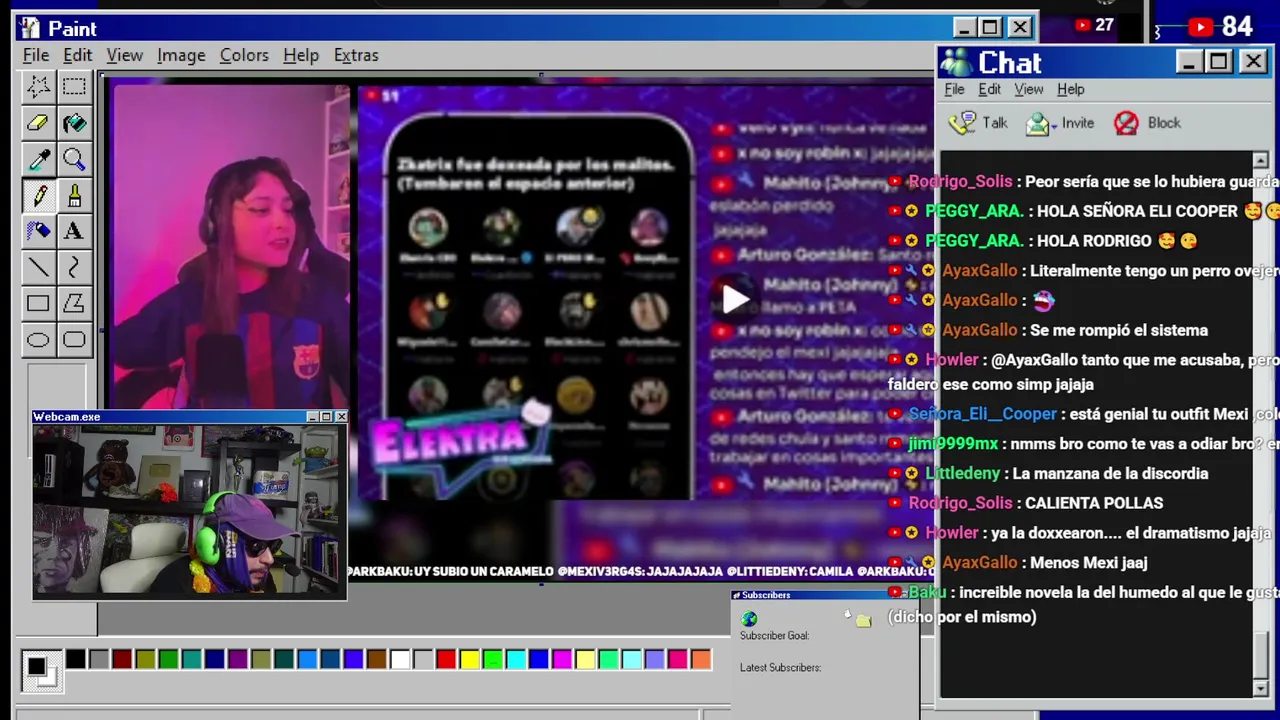Viewport: 1280px width, 720px height.
Task: Open the File menu in Paint
Action: coord(36,55)
